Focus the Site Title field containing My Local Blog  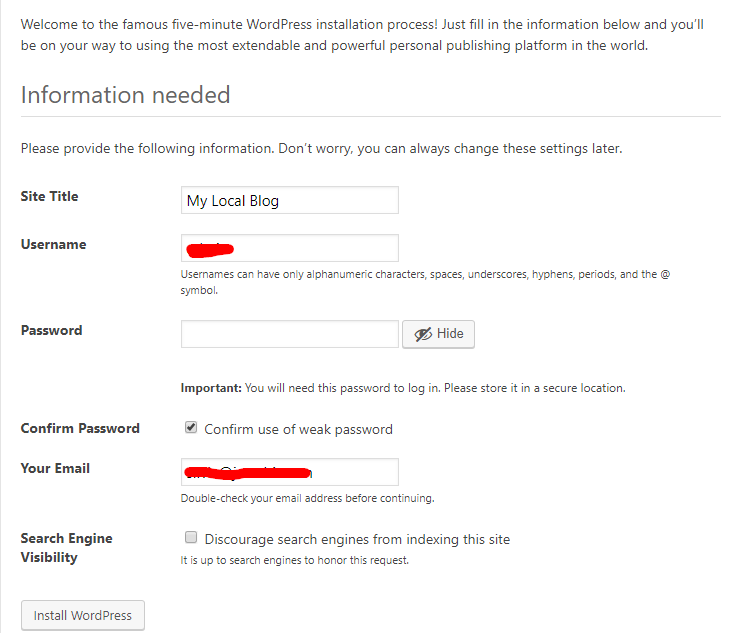coord(290,200)
